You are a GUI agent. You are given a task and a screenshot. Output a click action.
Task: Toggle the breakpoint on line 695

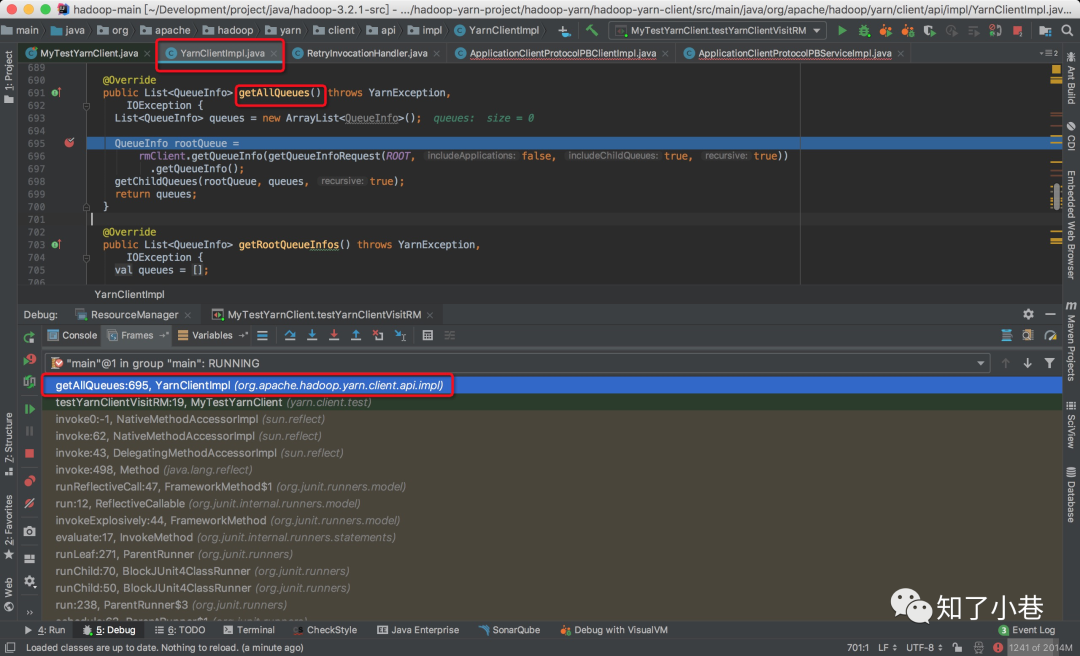[x=70, y=143]
